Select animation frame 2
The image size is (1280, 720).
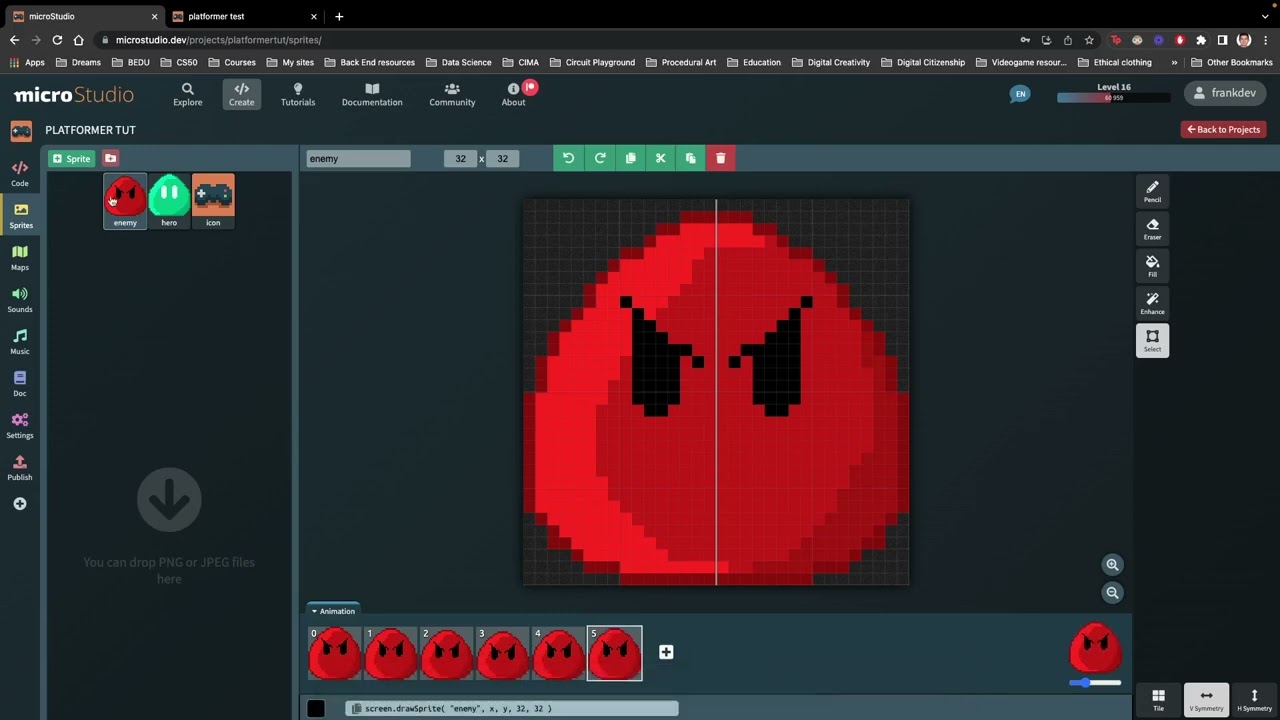click(446, 653)
